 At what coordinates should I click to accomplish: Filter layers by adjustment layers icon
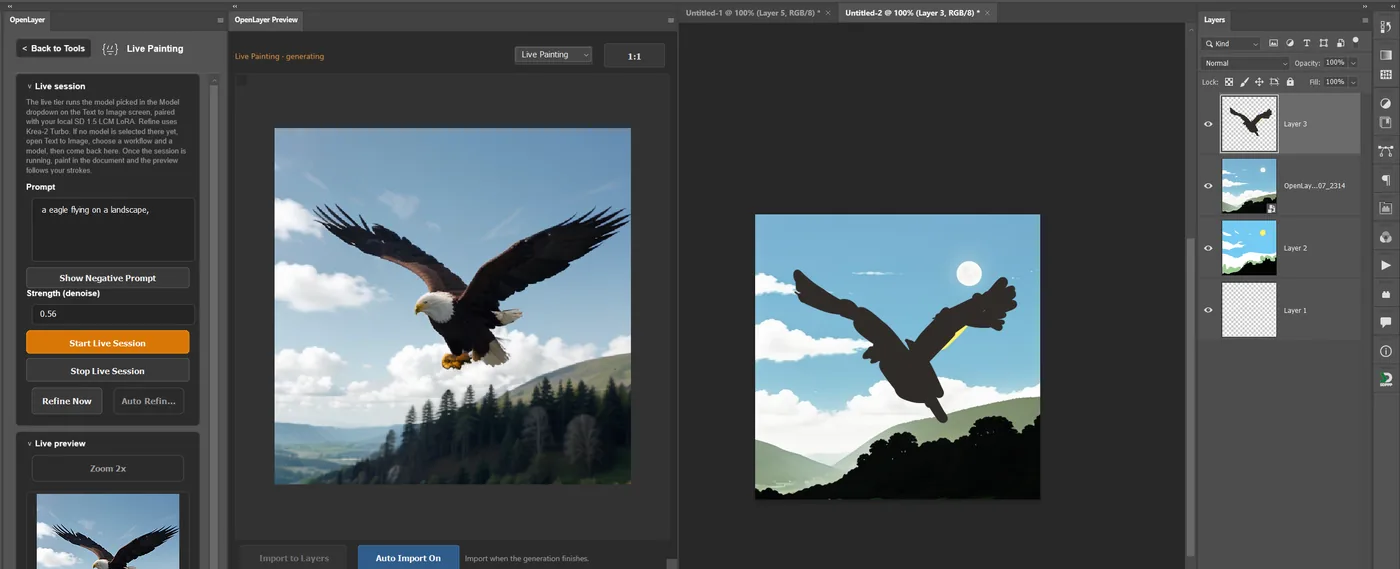point(1290,43)
